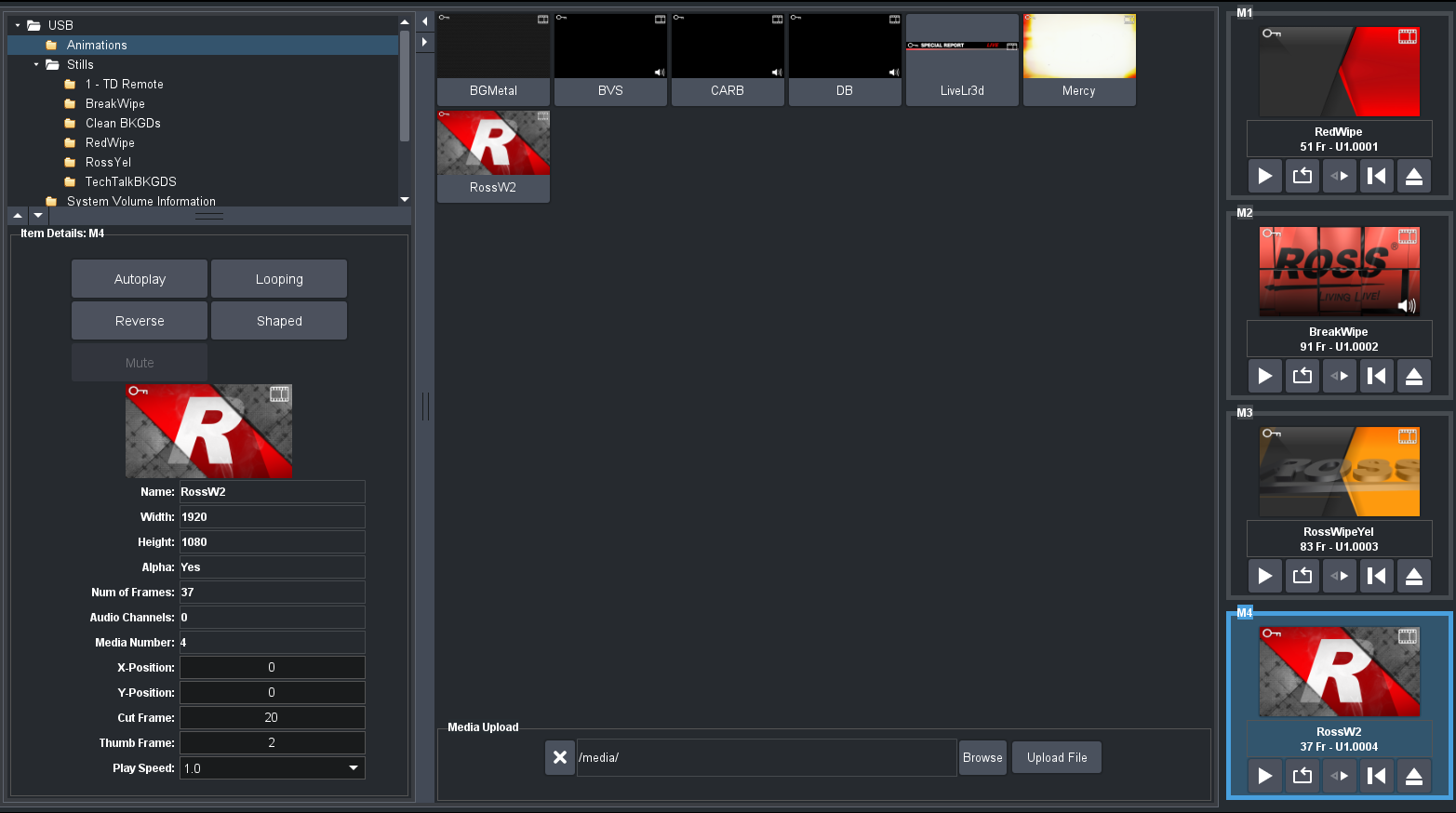
Task: Click the up arrow below the folder tree
Action: [18, 215]
